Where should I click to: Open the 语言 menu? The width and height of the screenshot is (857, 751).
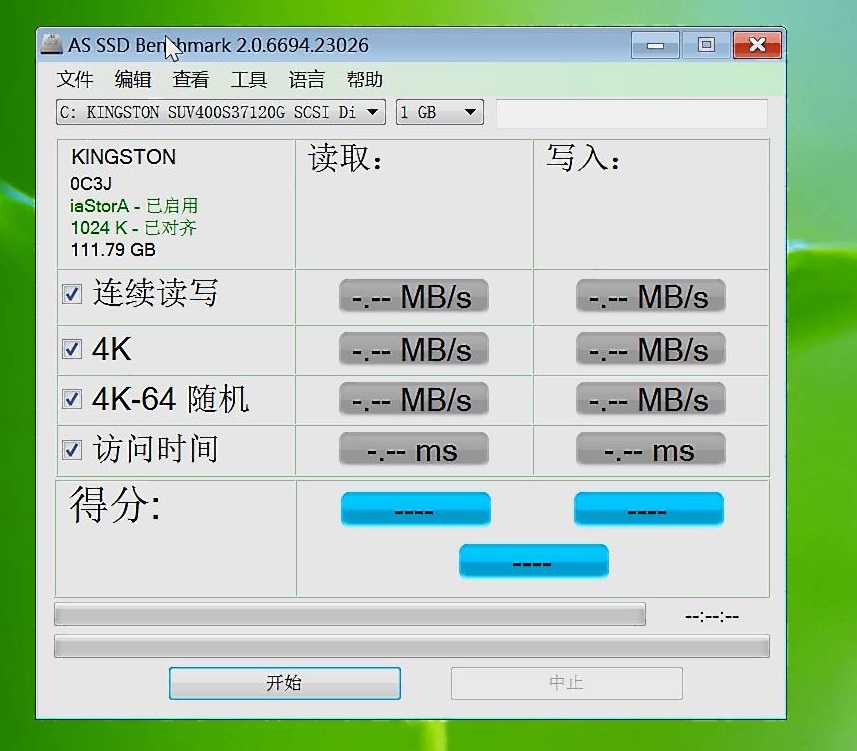click(306, 80)
